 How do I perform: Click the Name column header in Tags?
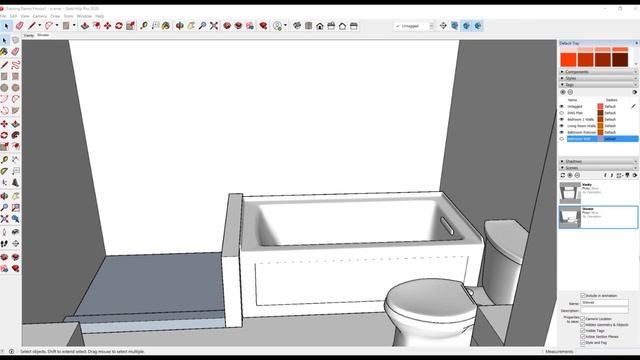[572, 100]
